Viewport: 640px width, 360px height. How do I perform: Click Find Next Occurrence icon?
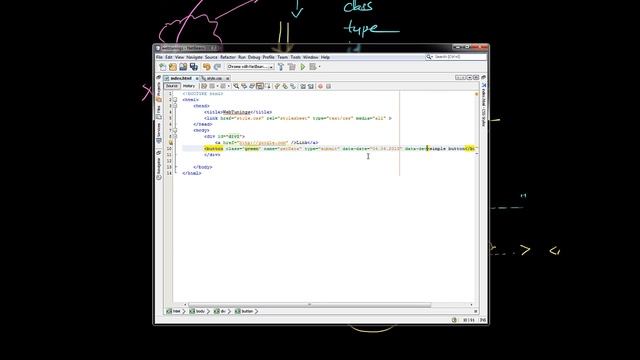pyautogui.click(x=252, y=86)
